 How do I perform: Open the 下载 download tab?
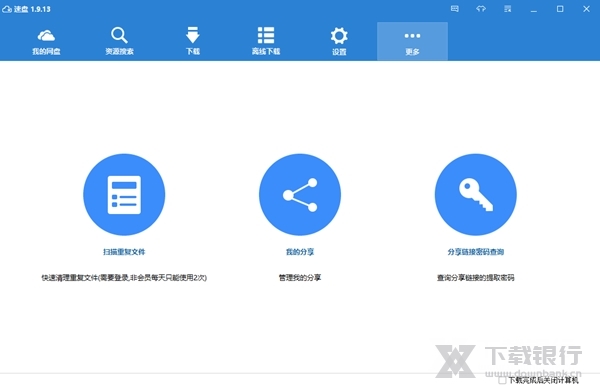coord(192,41)
